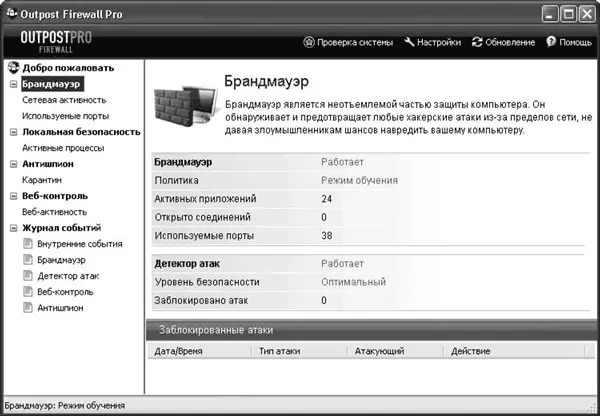This screenshot has height=416, width=600.
Task: Click the Outpost title bar app icon
Action: (x=11, y=13)
